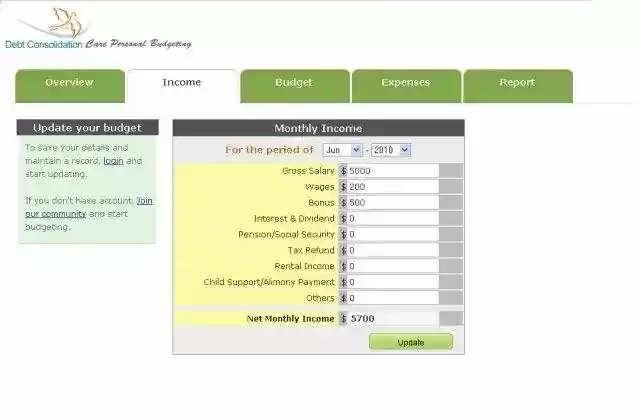Switch to the Budget tab
640x419 pixels.
click(x=295, y=86)
